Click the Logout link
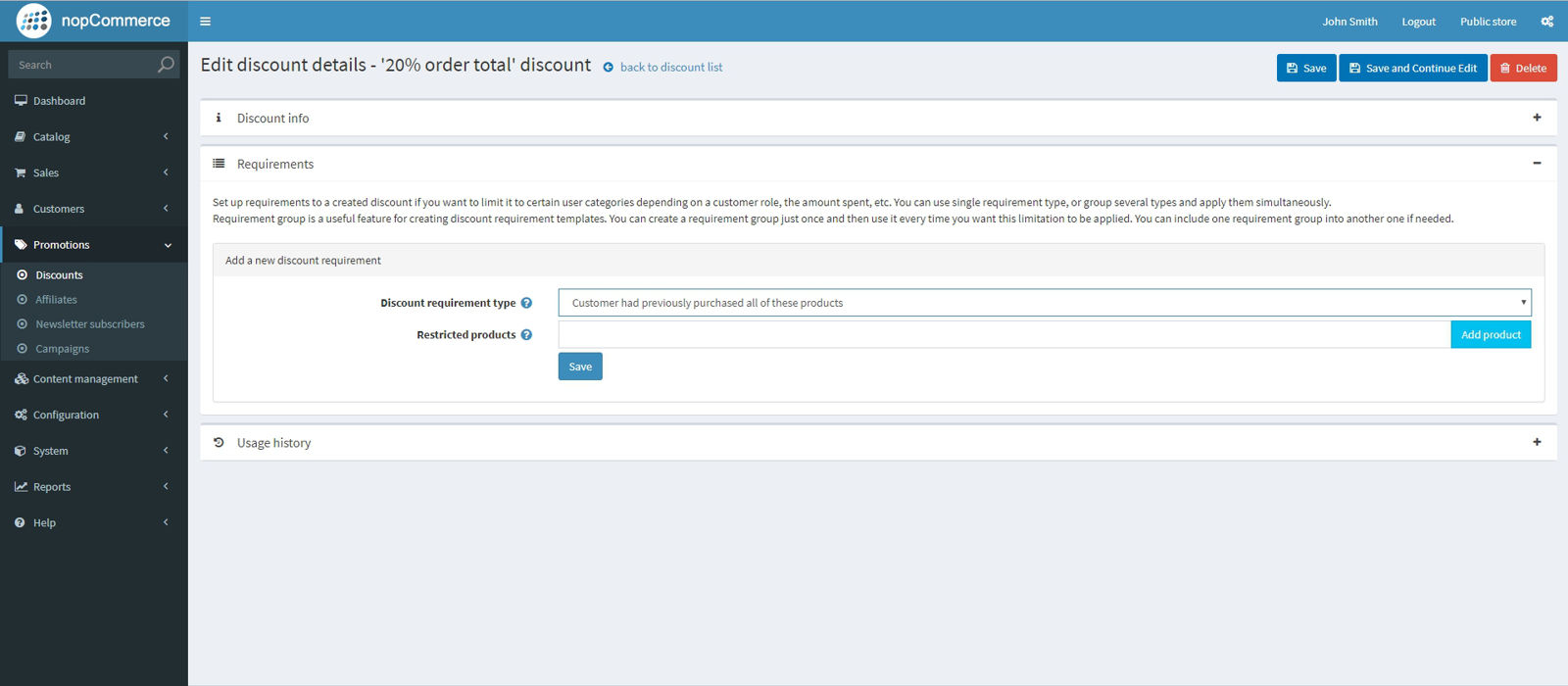The width and height of the screenshot is (1568, 686). pyautogui.click(x=1418, y=22)
